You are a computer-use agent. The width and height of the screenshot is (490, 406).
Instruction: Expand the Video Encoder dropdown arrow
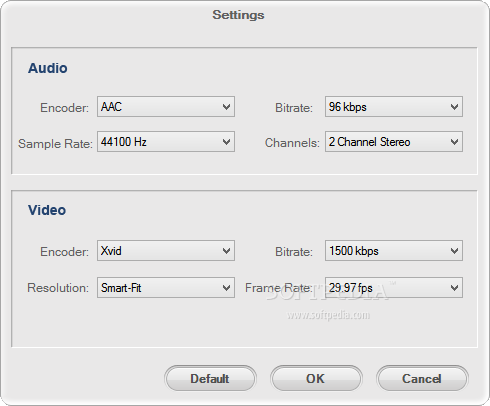(x=226, y=251)
